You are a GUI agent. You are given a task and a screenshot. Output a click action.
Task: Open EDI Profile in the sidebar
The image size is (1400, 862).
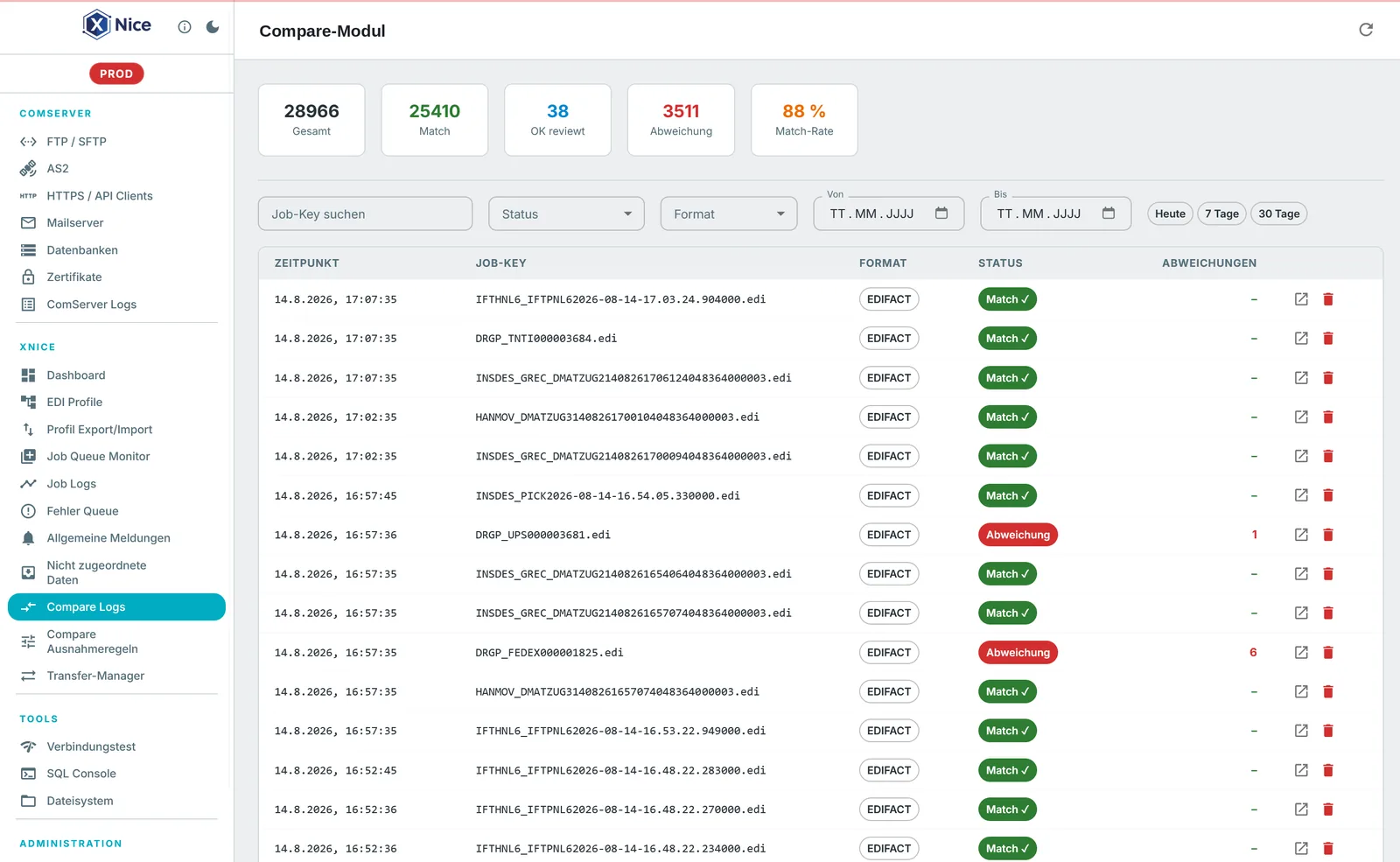(116, 402)
